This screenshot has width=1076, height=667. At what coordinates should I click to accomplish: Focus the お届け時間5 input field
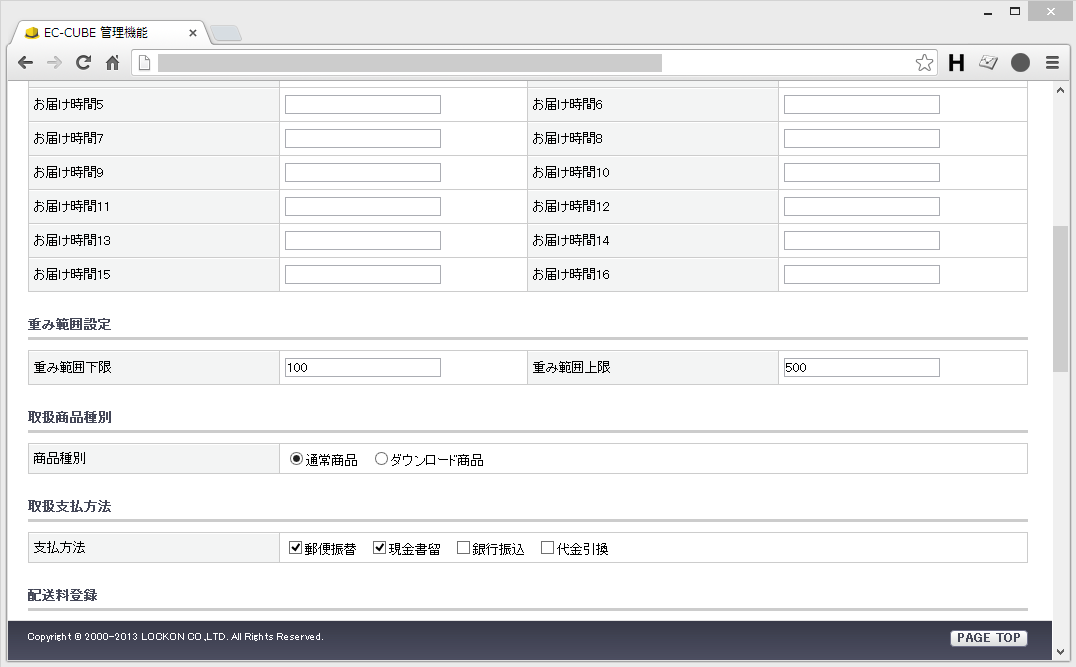click(x=363, y=104)
